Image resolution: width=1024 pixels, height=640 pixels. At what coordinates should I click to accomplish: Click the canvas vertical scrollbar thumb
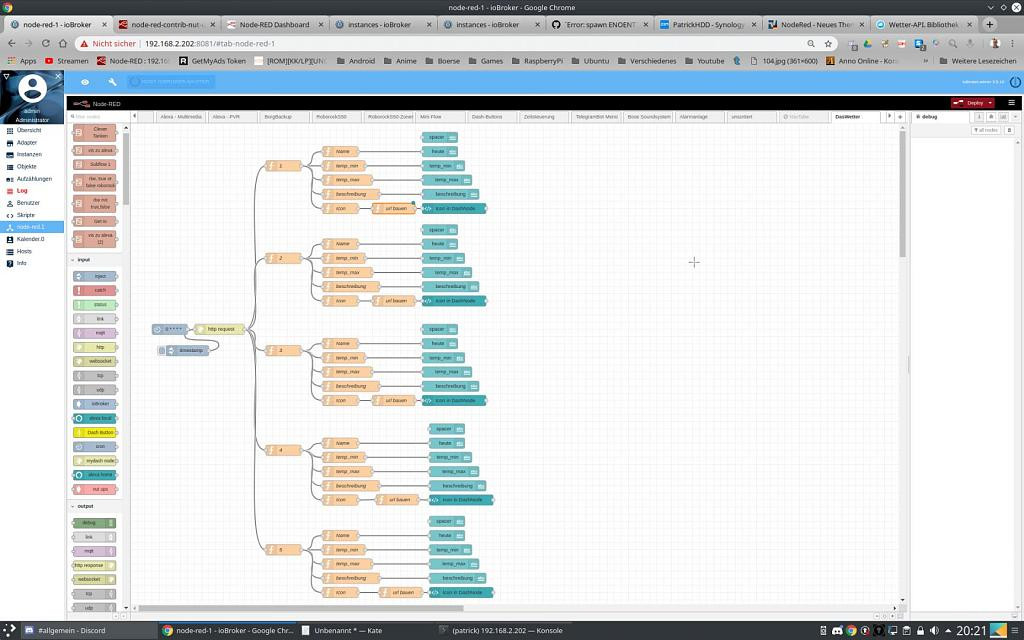[x=903, y=193]
